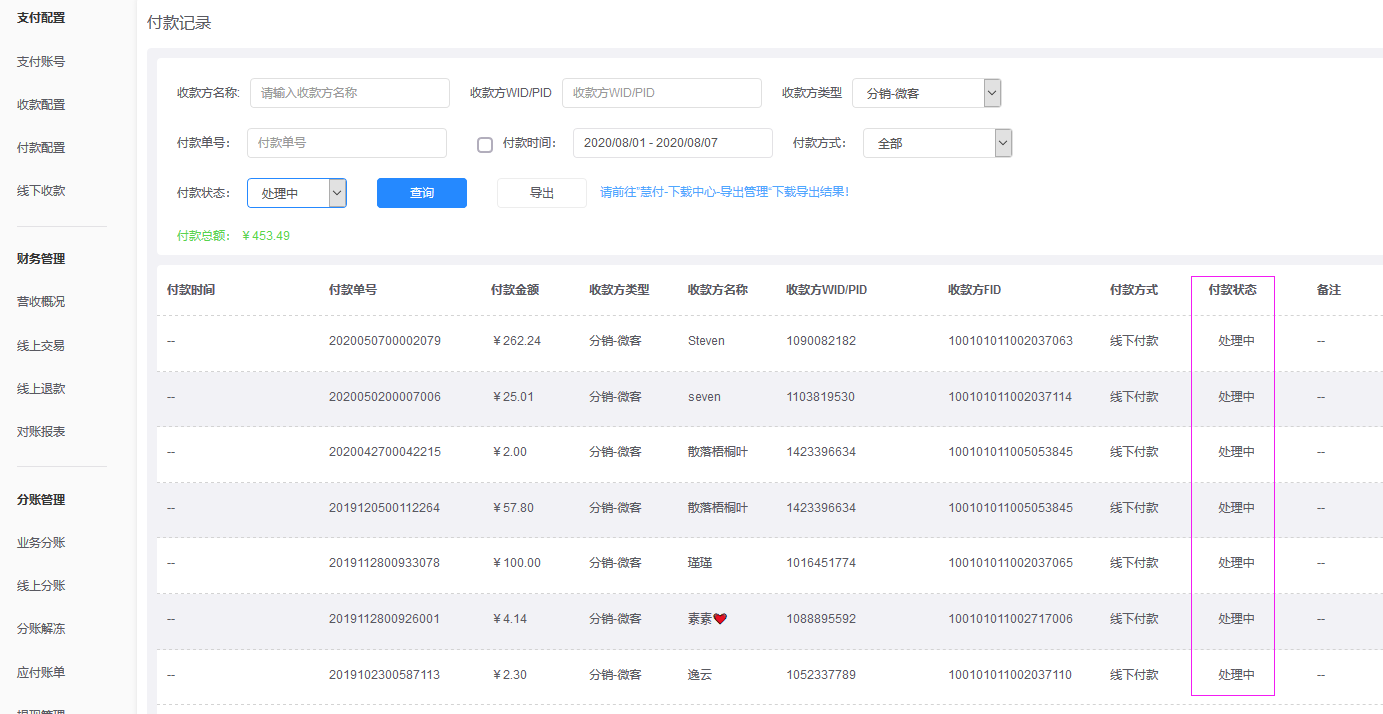This screenshot has width=1383, height=714.
Task: Click the download center export hint link
Action: [724, 192]
